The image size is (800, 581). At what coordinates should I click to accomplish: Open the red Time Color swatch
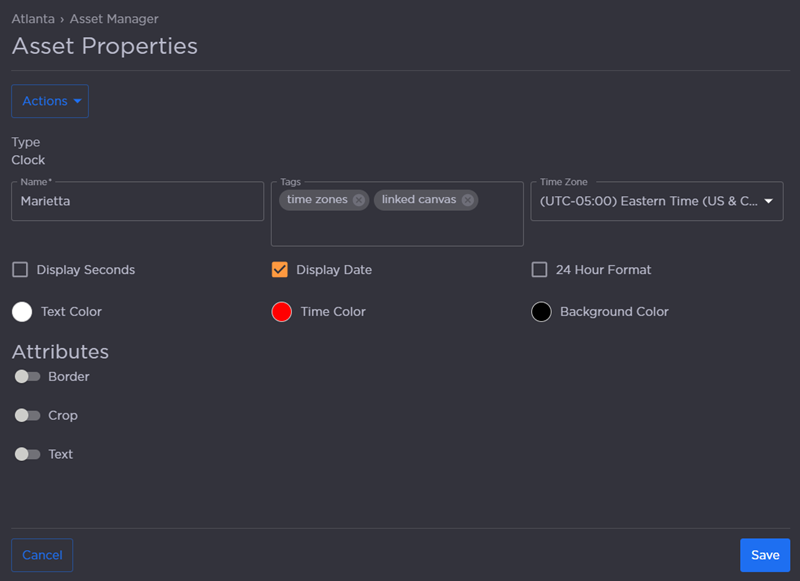[x=282, y=312]
